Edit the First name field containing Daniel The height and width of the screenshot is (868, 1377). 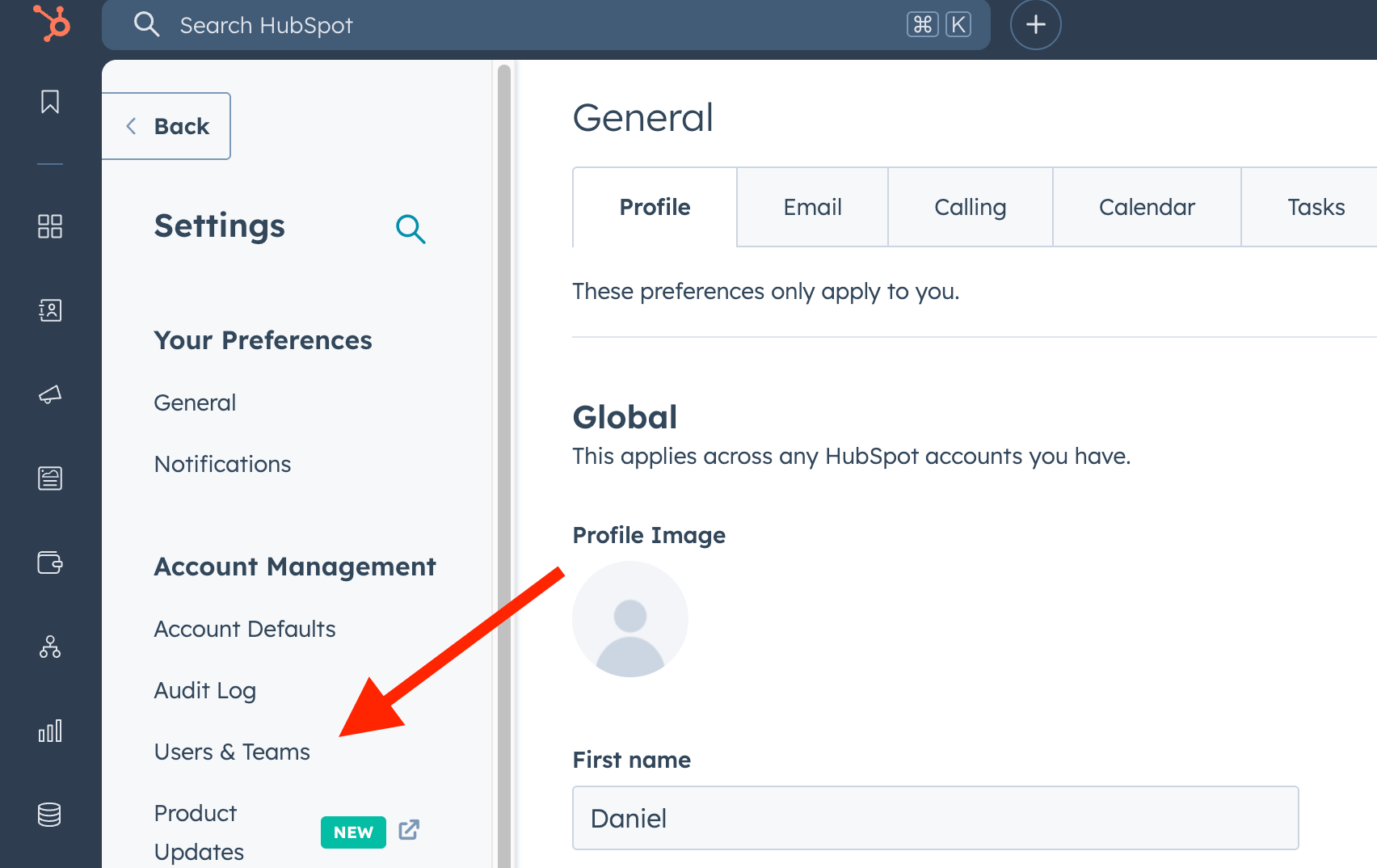coord(936,818)
